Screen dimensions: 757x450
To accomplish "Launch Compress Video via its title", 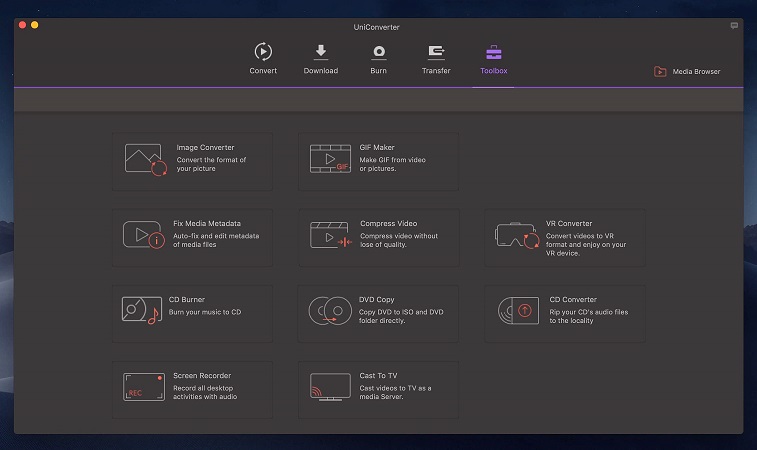I will 389,224.
